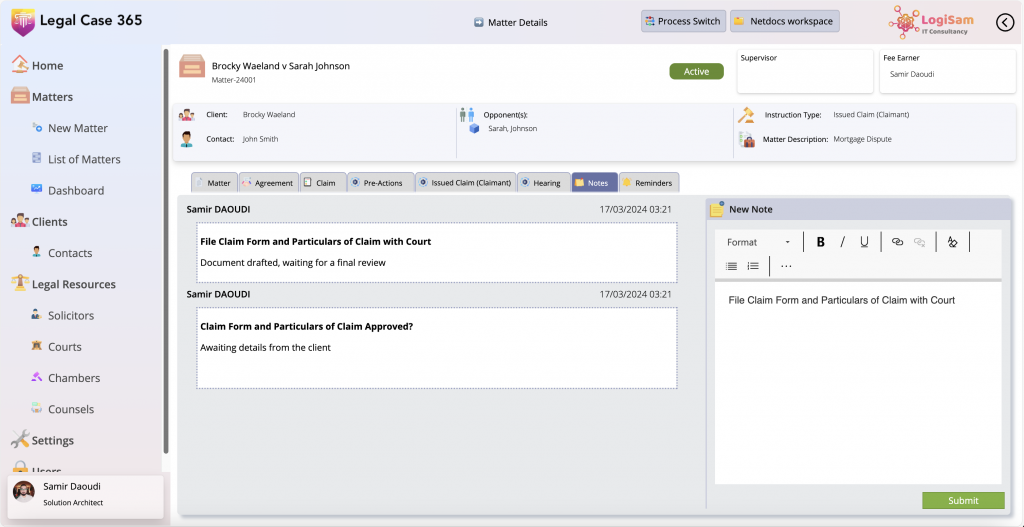Image resolution: width=1024 pixels, height=527 pixels.
Task: Switch to the Reminders tab
Action: [x=648, y=183]
